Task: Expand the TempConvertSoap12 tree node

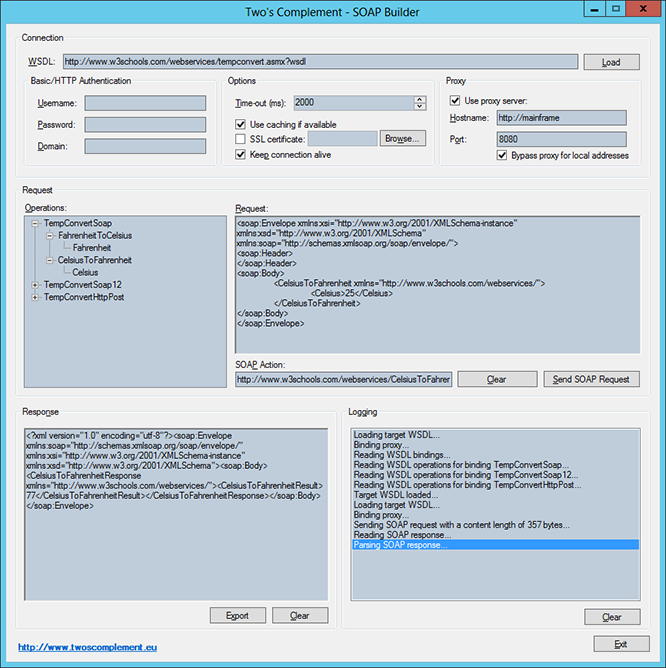Action: click(35, 285)
